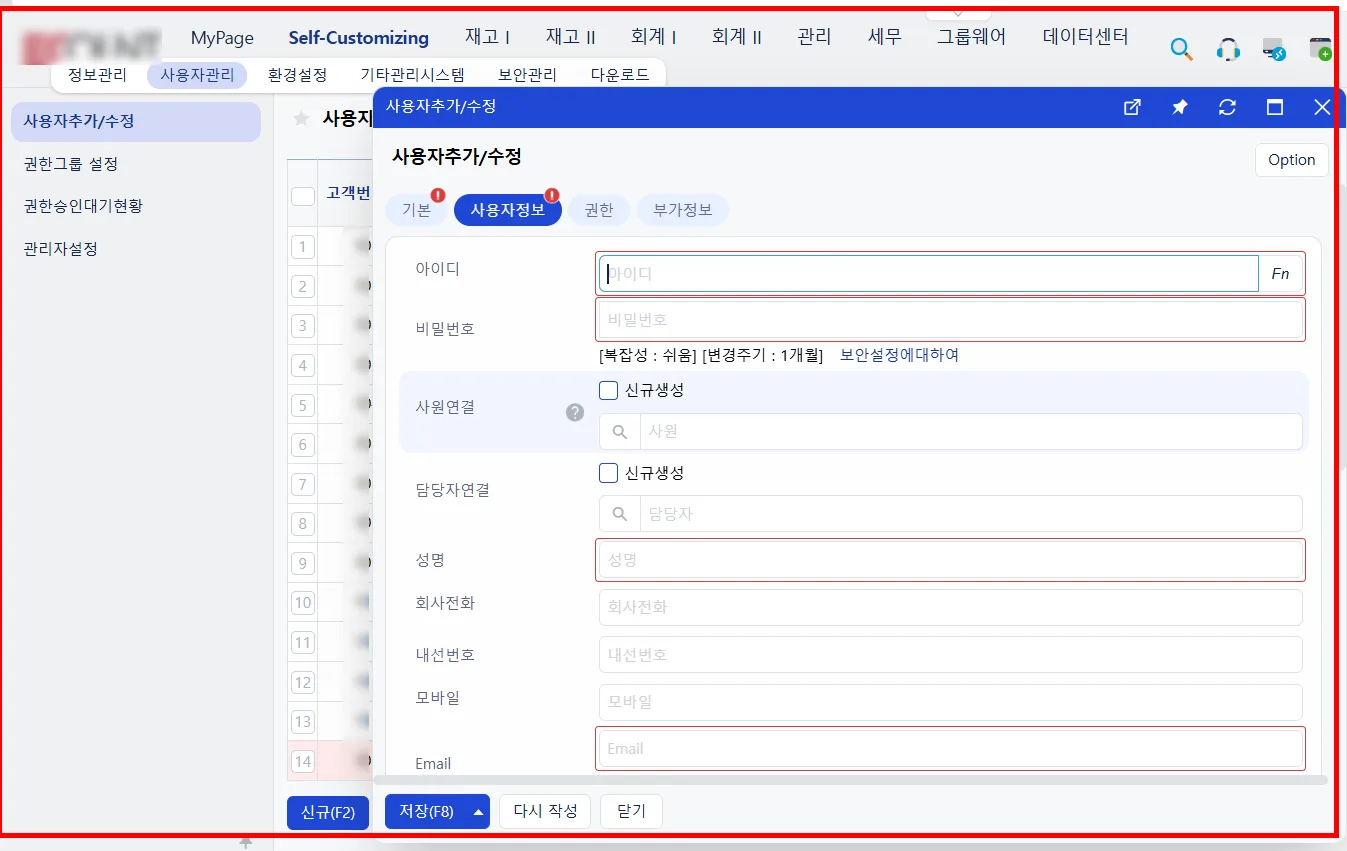Open the magnifier search icon in top bar
Image resolution: width=1347 pixels, height=851 pixels.
(x=1181, y=49)
